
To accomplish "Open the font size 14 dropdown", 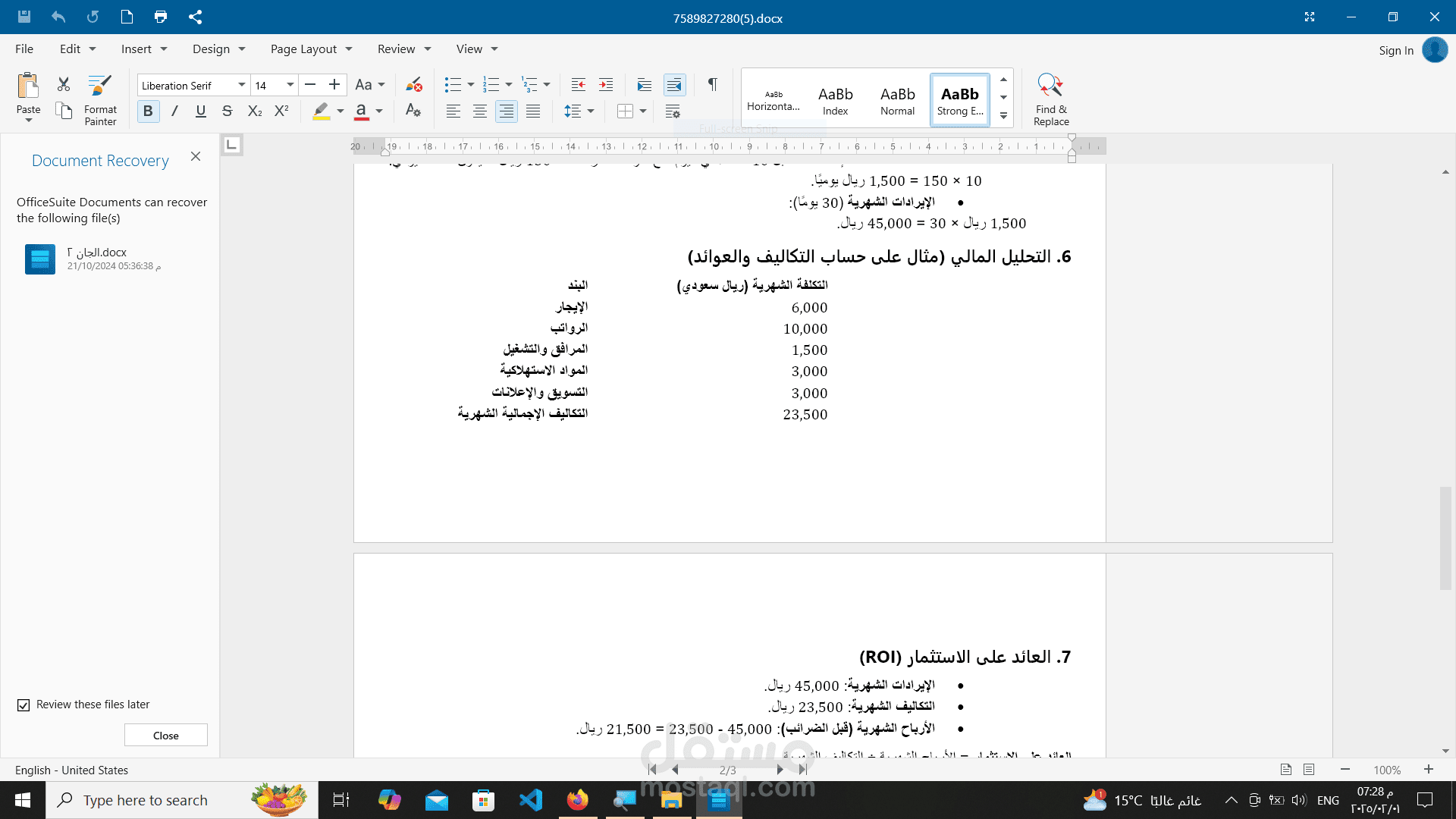I will pyautogui.click(x=290, y=85).
